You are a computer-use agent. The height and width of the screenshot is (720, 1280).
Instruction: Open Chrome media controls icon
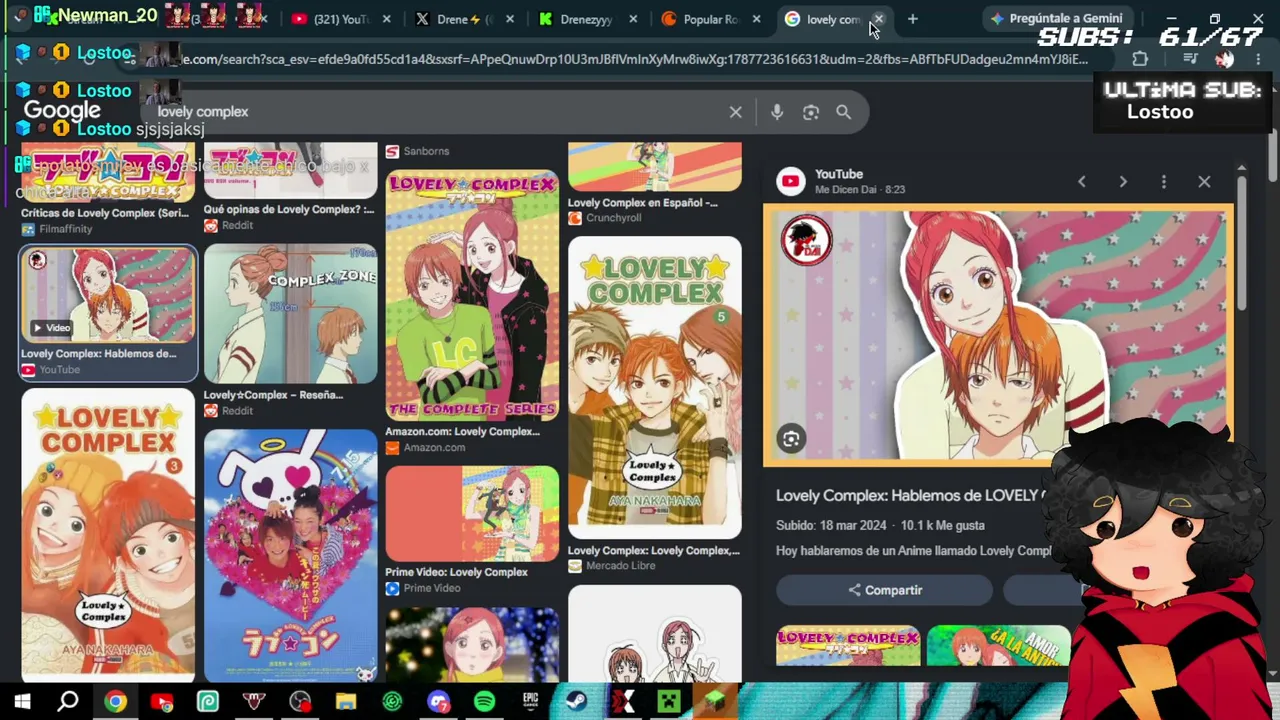point(1190,59)
